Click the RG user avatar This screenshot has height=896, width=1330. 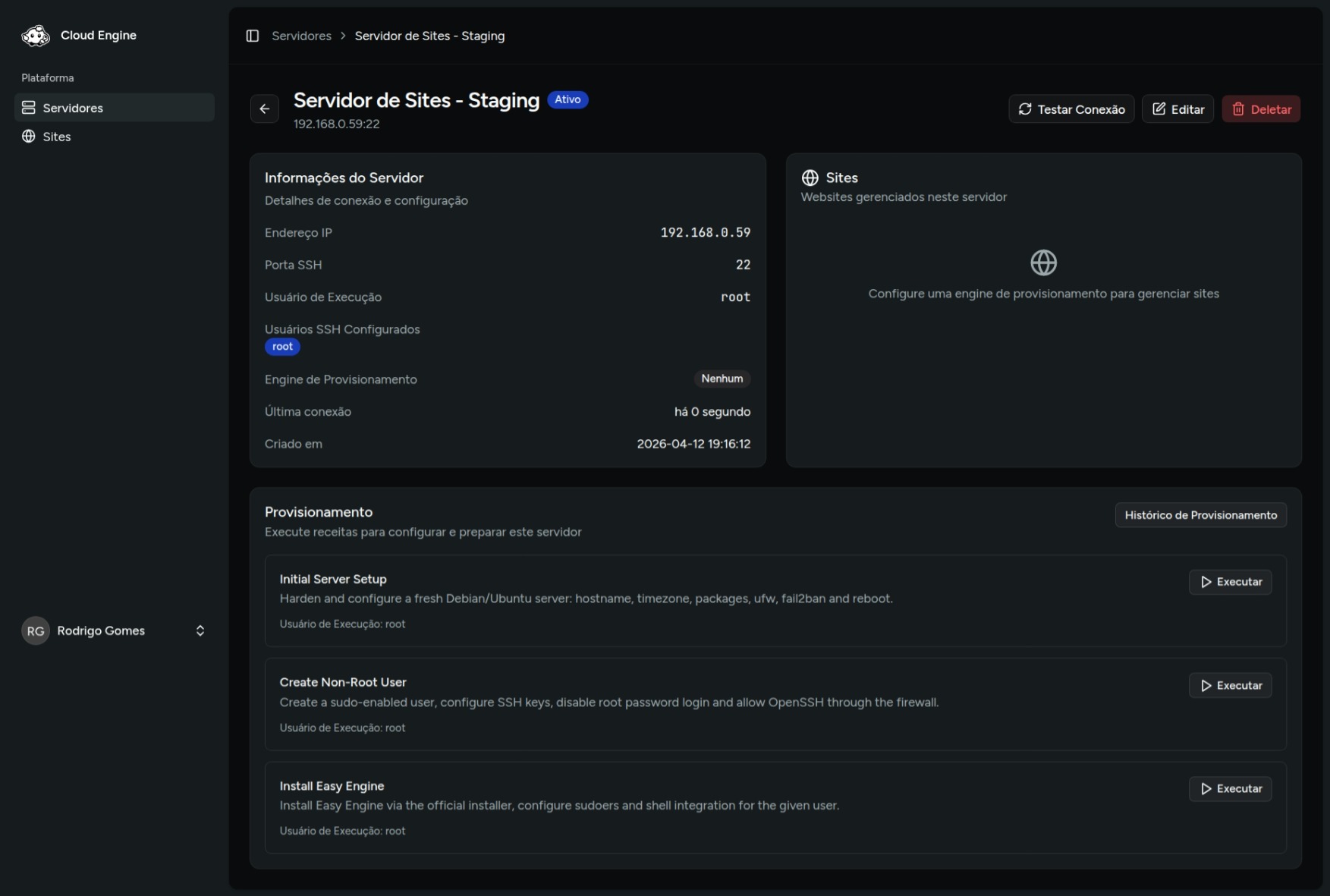pyautogui.click(x=35, y=630)
